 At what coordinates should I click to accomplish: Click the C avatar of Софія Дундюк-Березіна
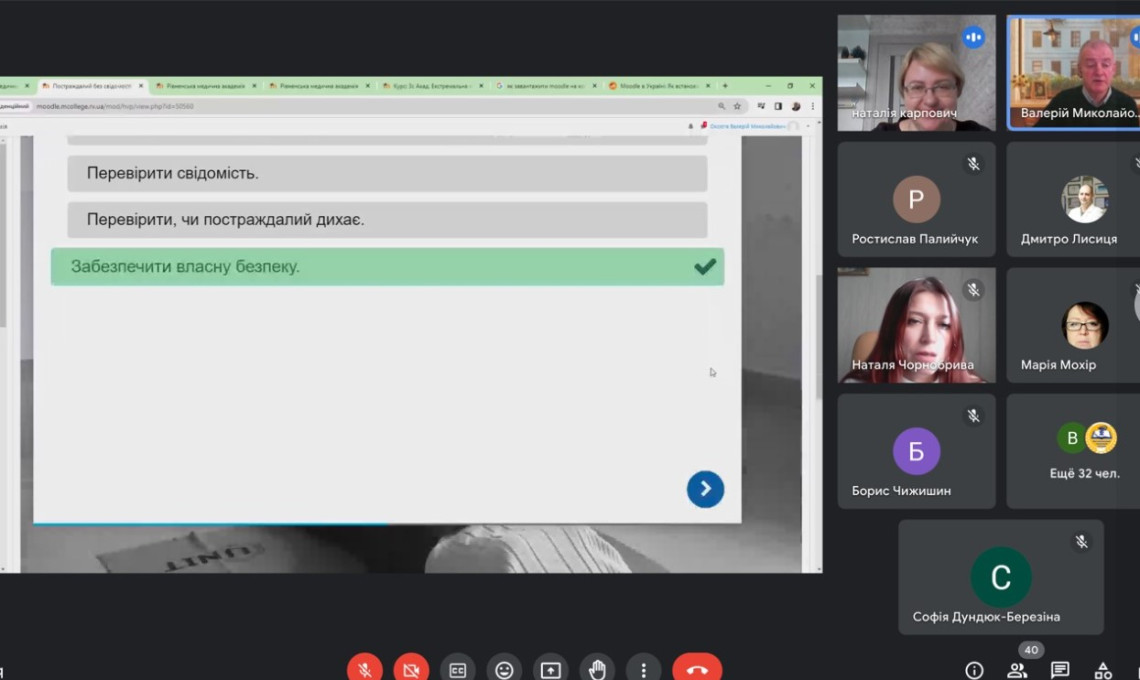pos(1000,577)
